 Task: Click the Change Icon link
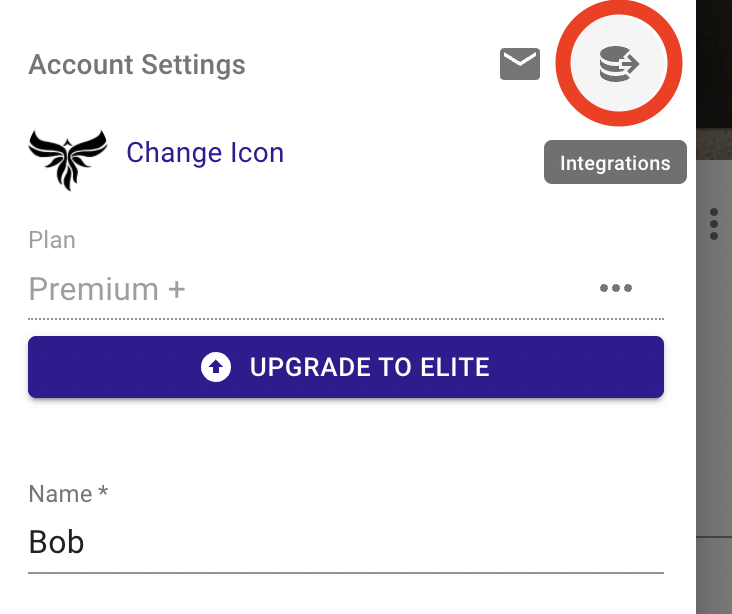pos(205,153)
